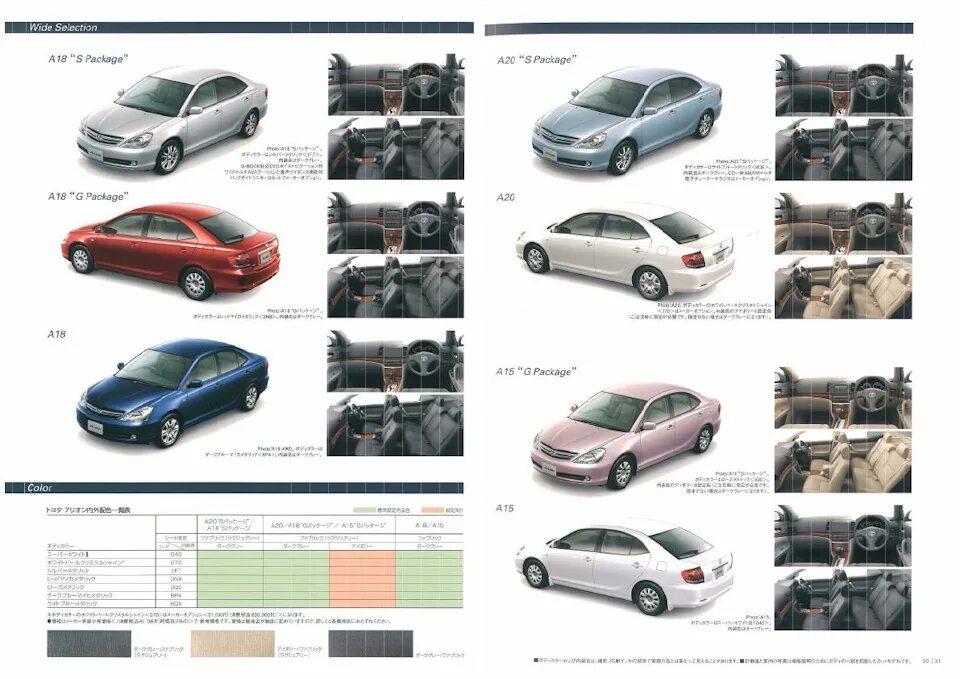Click the silver A18 "S Package" car photo

pyautogui.click(x=173, y=121)
